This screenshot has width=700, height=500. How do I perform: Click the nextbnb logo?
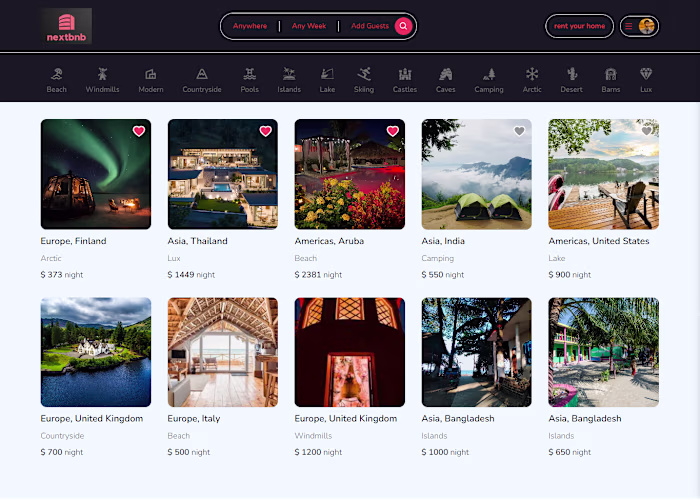66,26
